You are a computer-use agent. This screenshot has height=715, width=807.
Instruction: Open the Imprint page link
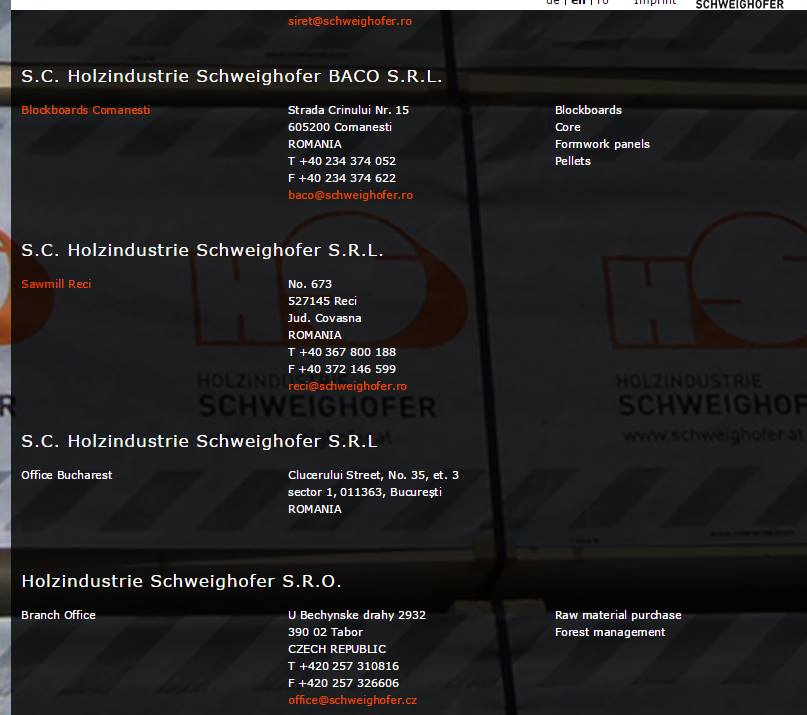[x=655, y=3]
